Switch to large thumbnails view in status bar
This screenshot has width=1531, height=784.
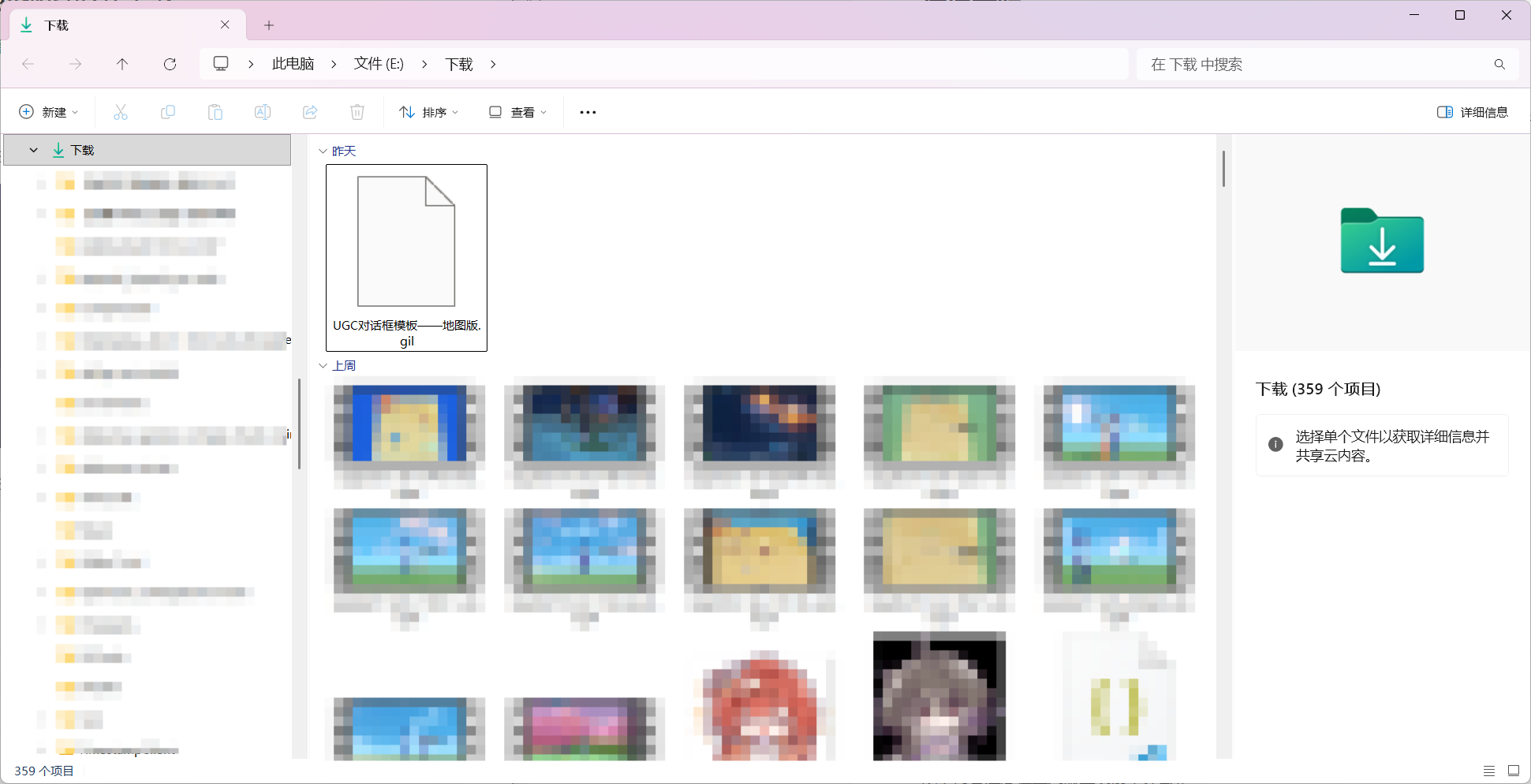(x=1514, y=771)
